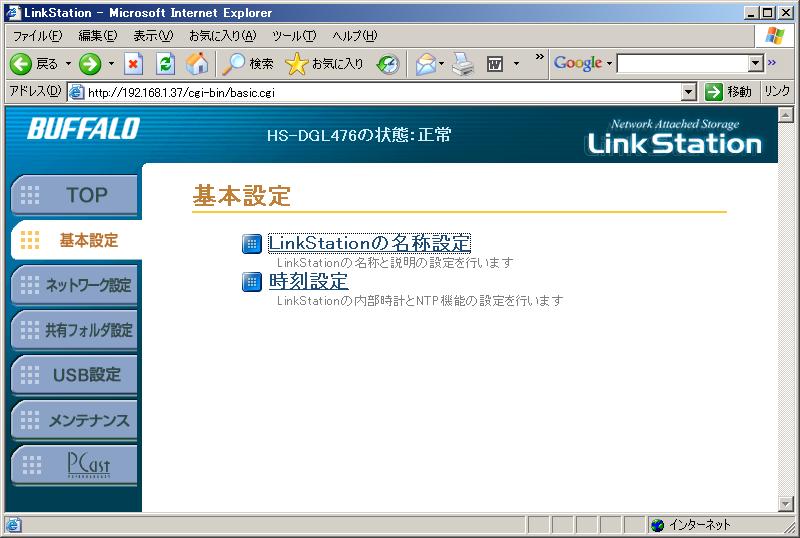Go to the home page via the house icon

coord(197,64)
